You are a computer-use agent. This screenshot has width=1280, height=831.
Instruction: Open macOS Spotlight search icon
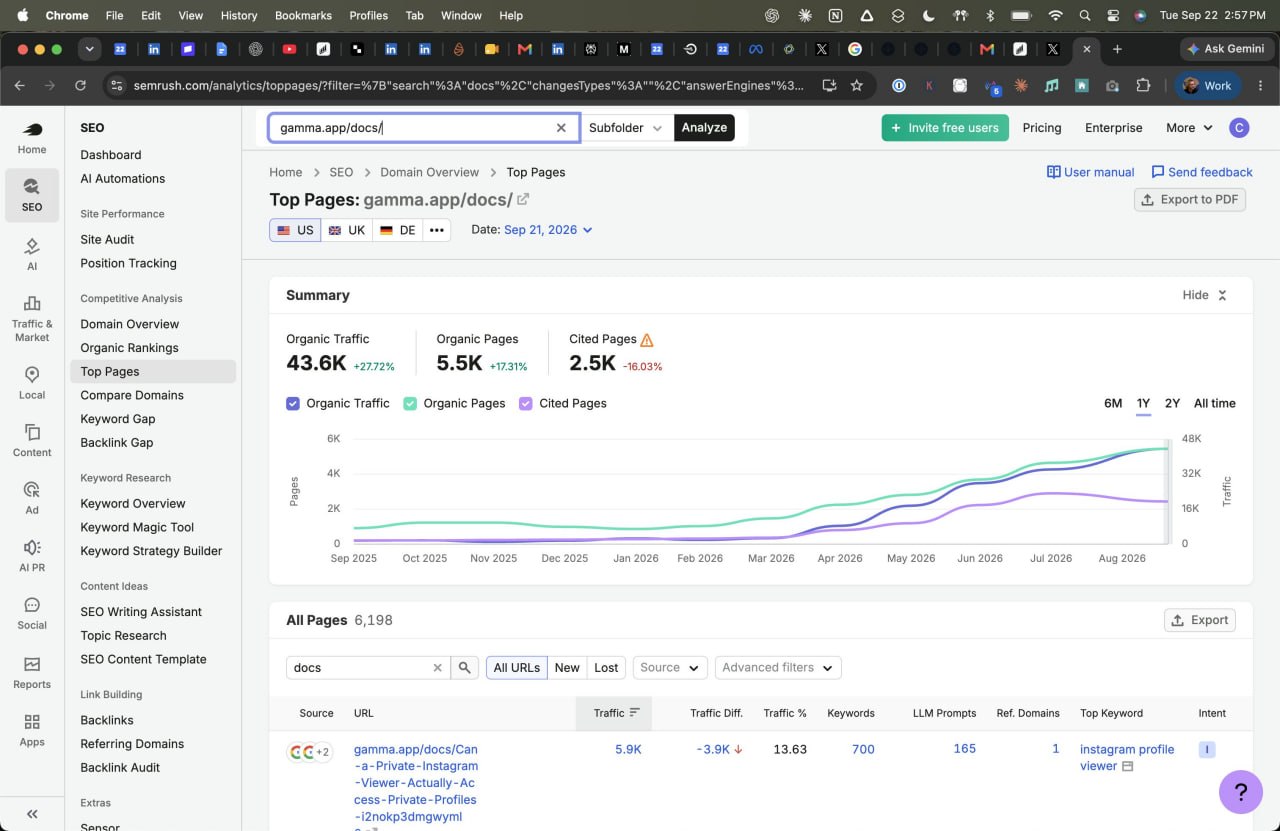coord(1085,16)
